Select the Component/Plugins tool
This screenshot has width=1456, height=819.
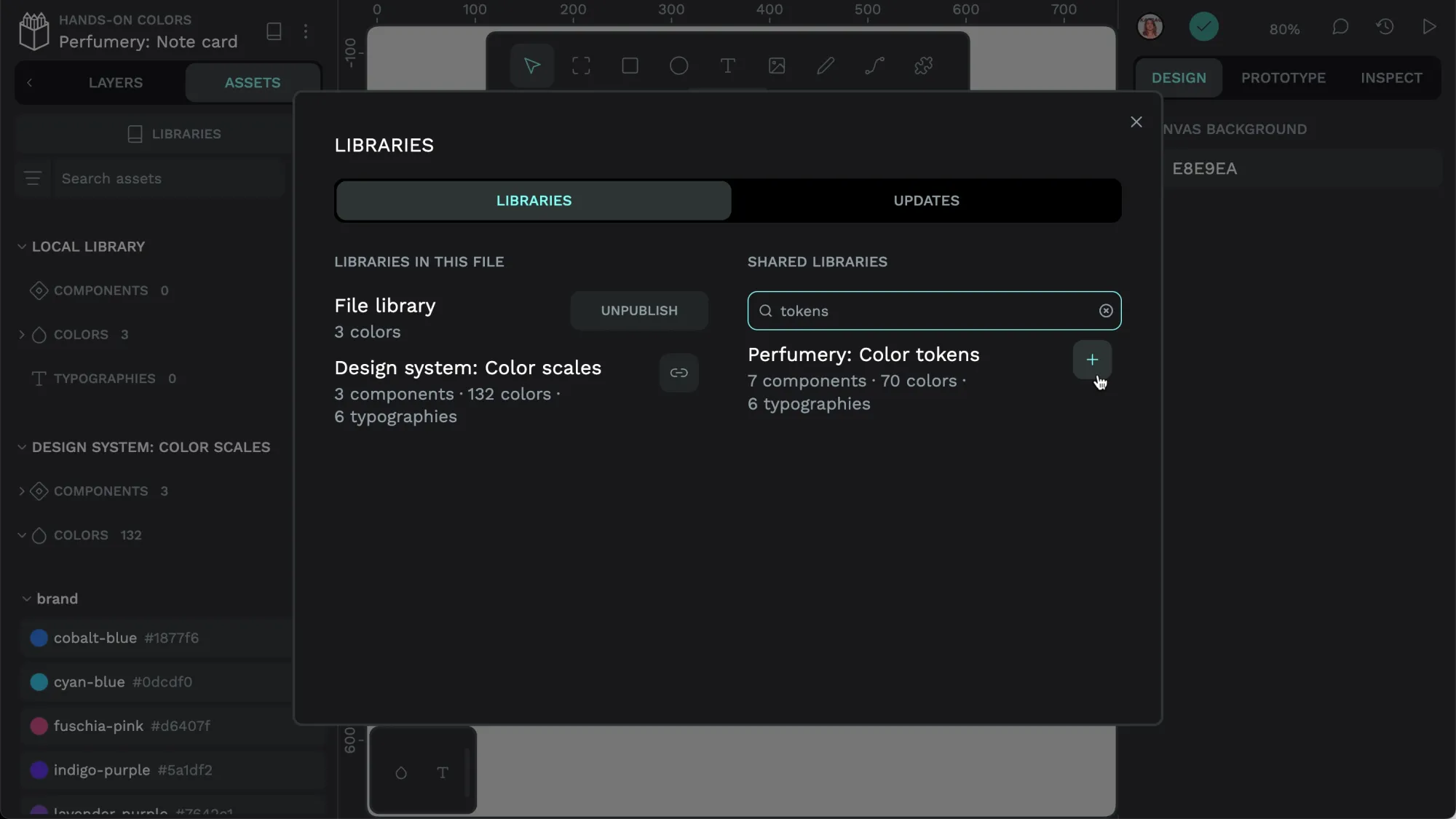[923, 66]
